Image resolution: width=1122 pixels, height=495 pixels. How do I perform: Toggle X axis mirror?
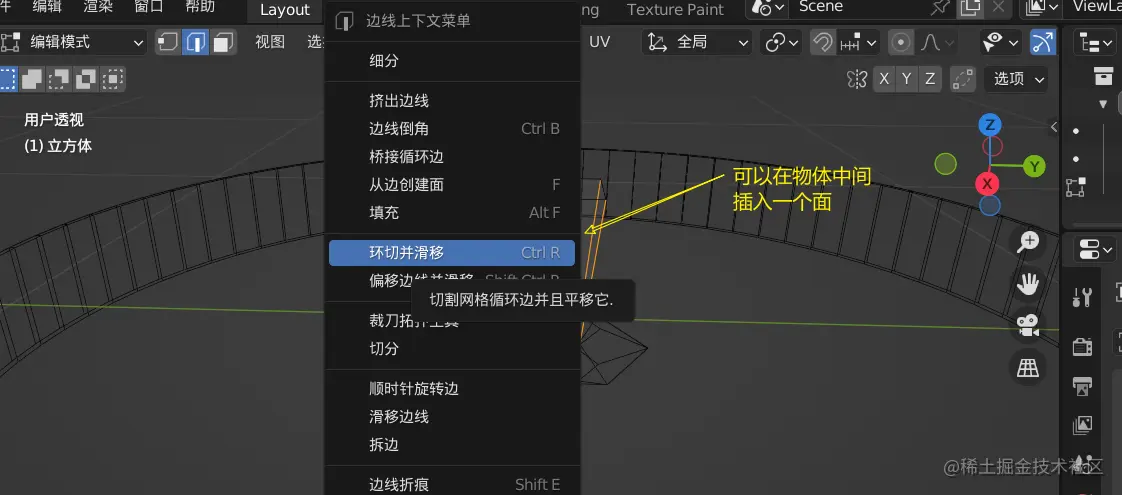click(884, 79)
